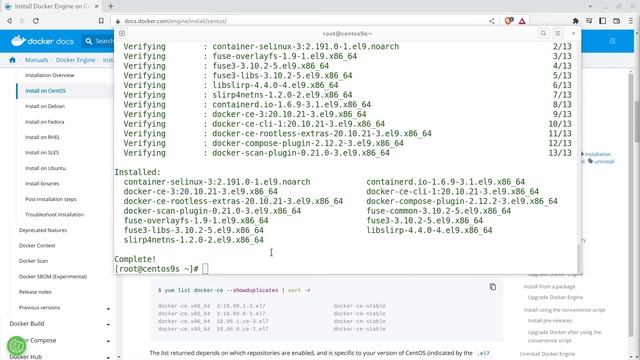The image size is (640, 360).
Task: Click the Manuals breadcrumb link
Action: pyautogui.click(x=36, y=60)
